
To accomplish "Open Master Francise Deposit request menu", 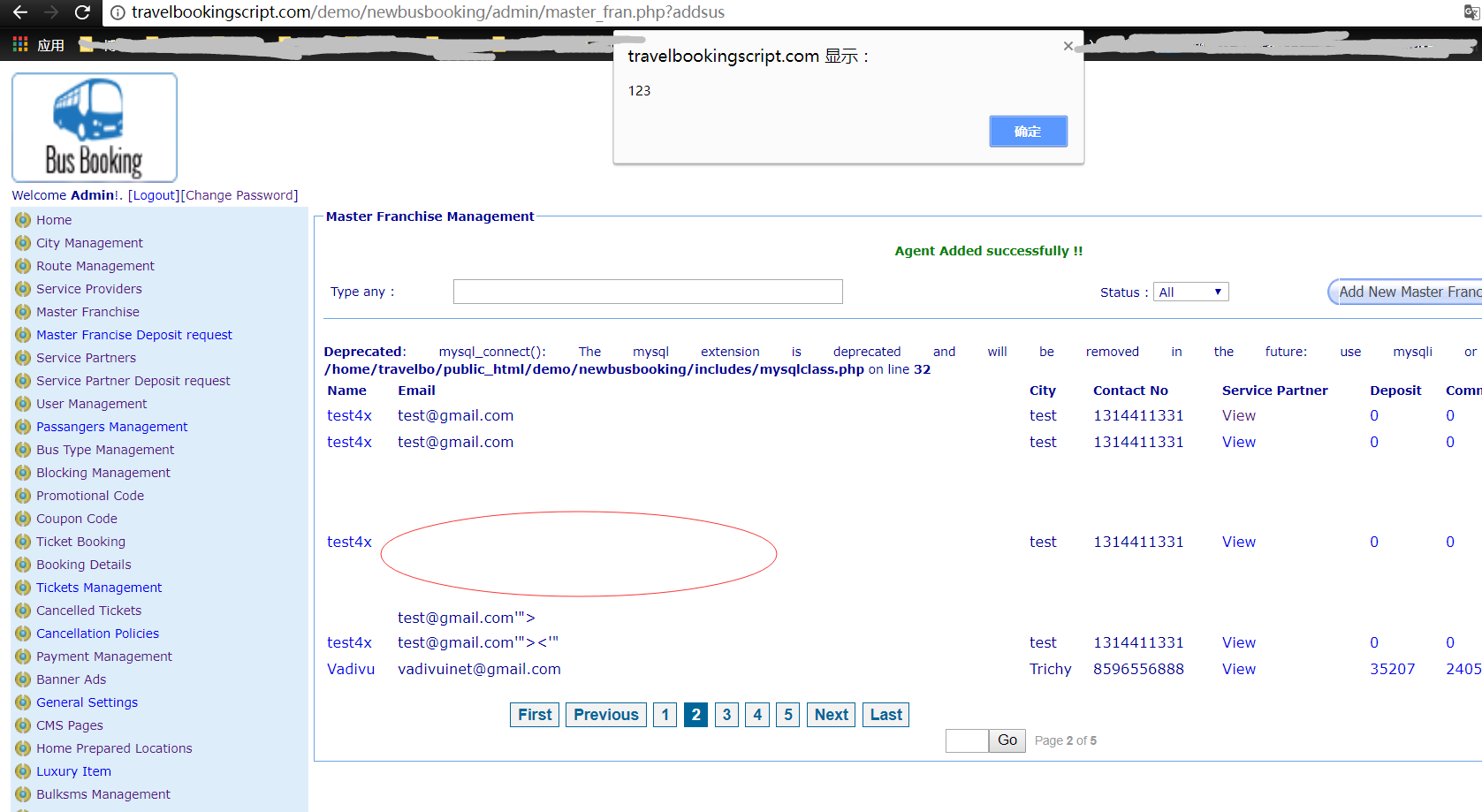I will click(x=134, y=335).
